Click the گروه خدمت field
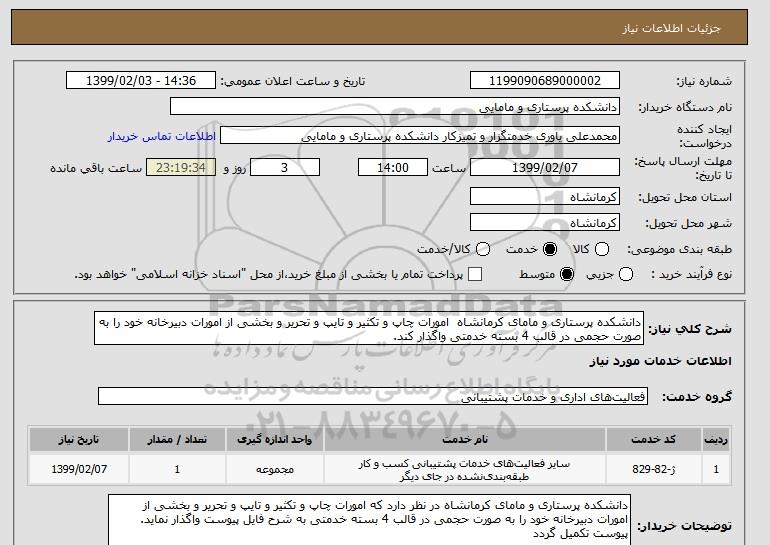This screenshot has height=545, width=770. [373, 397]
